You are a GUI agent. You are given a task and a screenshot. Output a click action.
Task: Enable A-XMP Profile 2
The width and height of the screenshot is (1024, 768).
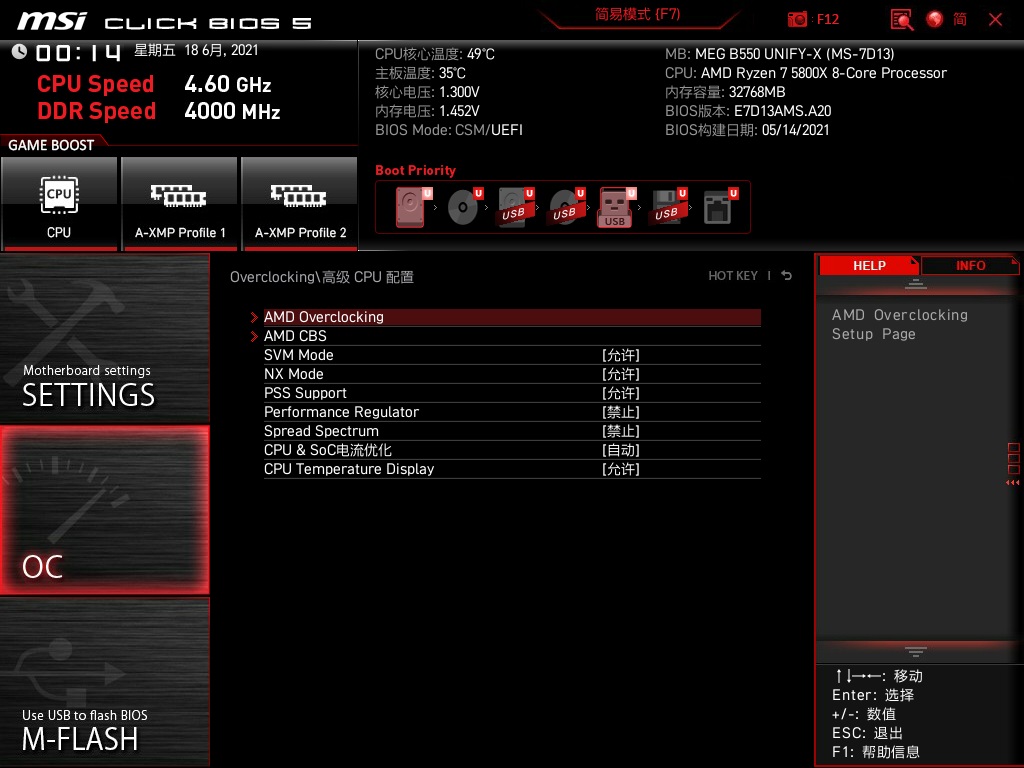point(300,203)
